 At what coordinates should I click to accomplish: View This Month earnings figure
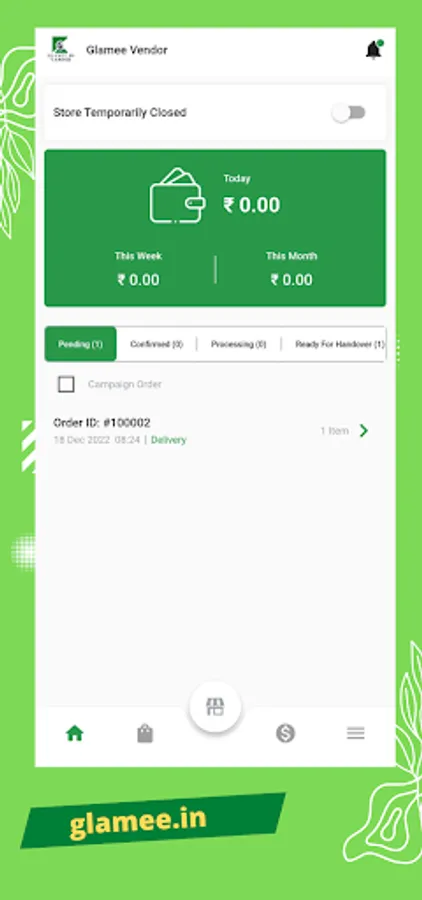coord(292,280)
